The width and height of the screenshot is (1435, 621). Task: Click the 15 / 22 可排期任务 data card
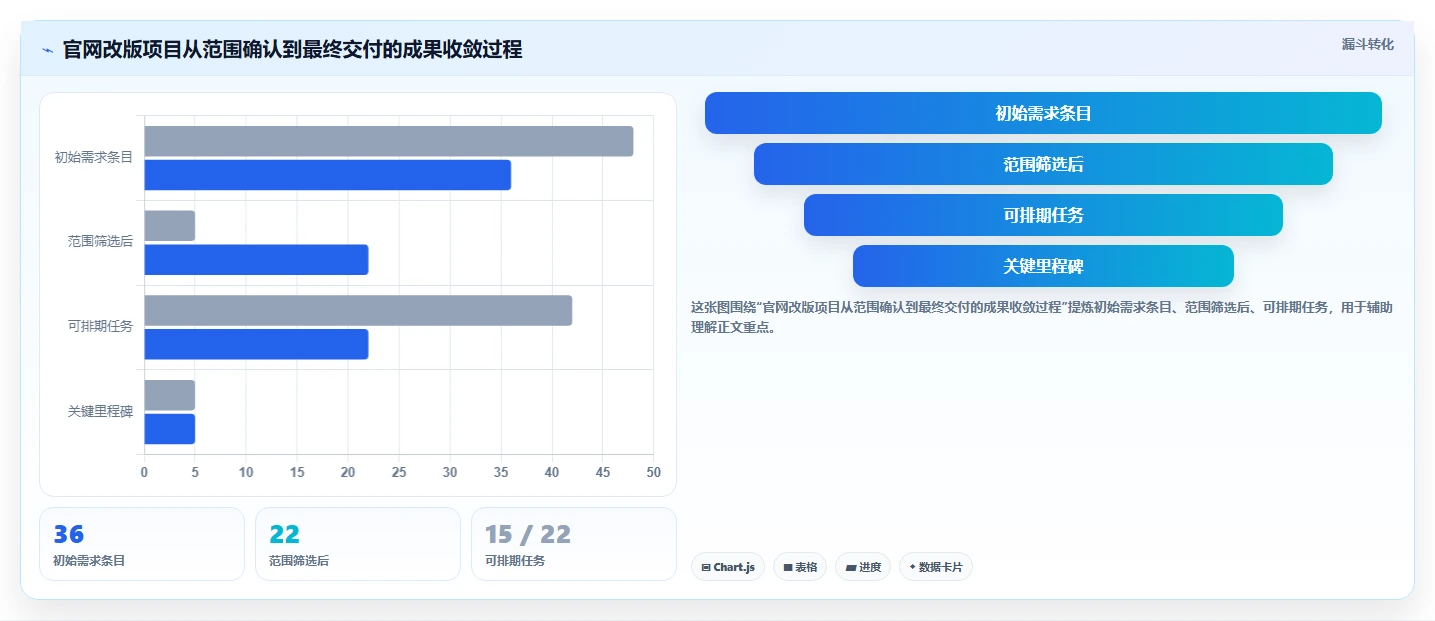pyautogui.click(x=574, y=544)
